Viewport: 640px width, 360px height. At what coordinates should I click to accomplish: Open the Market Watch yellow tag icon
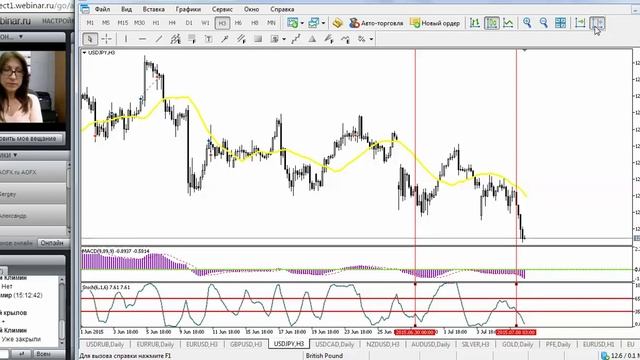click(x=337, y=23)
